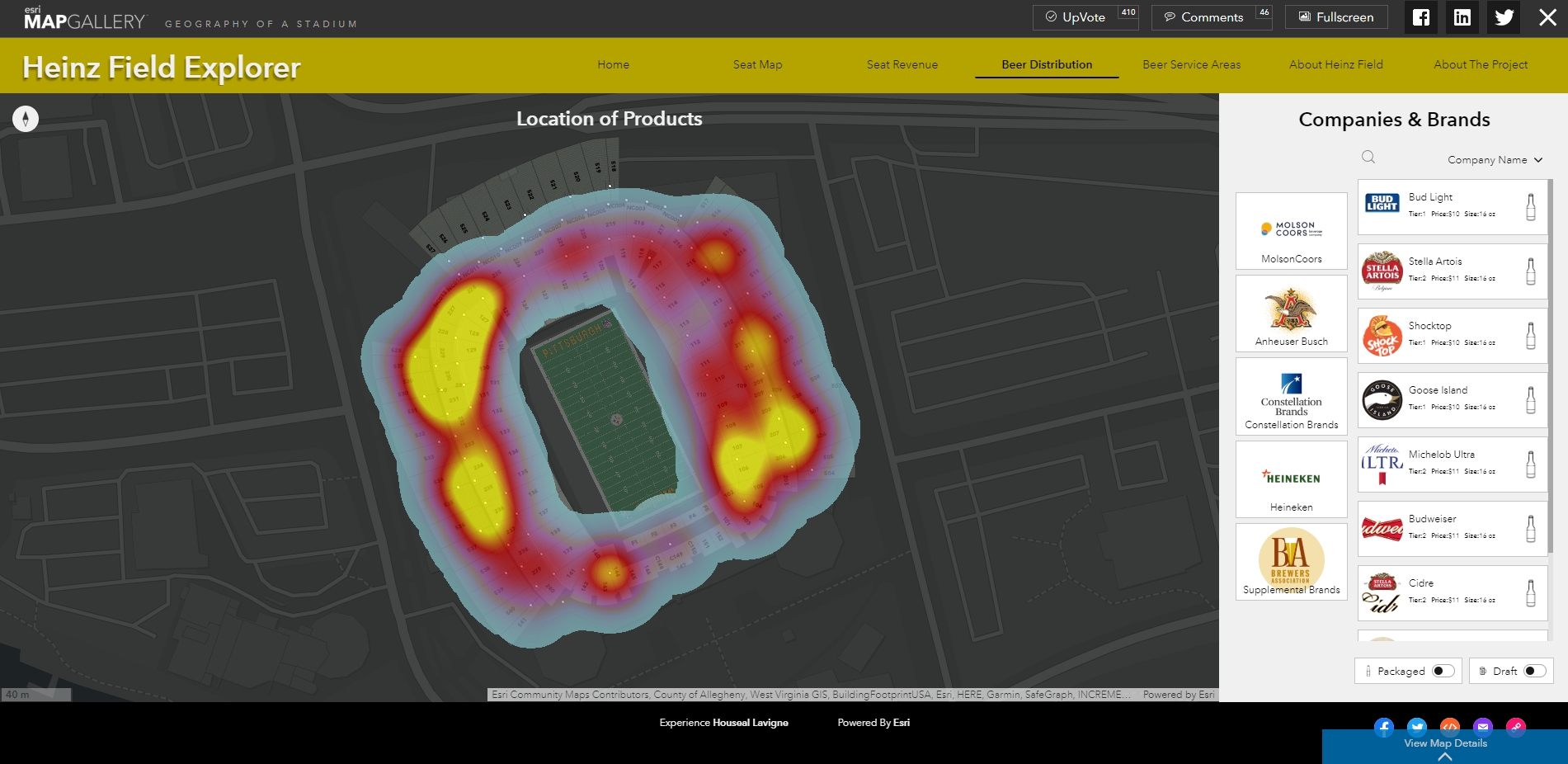Click the Esri Map Gallery logo
This screenshot has width=1568, height=764.
(x=85, y=18)
